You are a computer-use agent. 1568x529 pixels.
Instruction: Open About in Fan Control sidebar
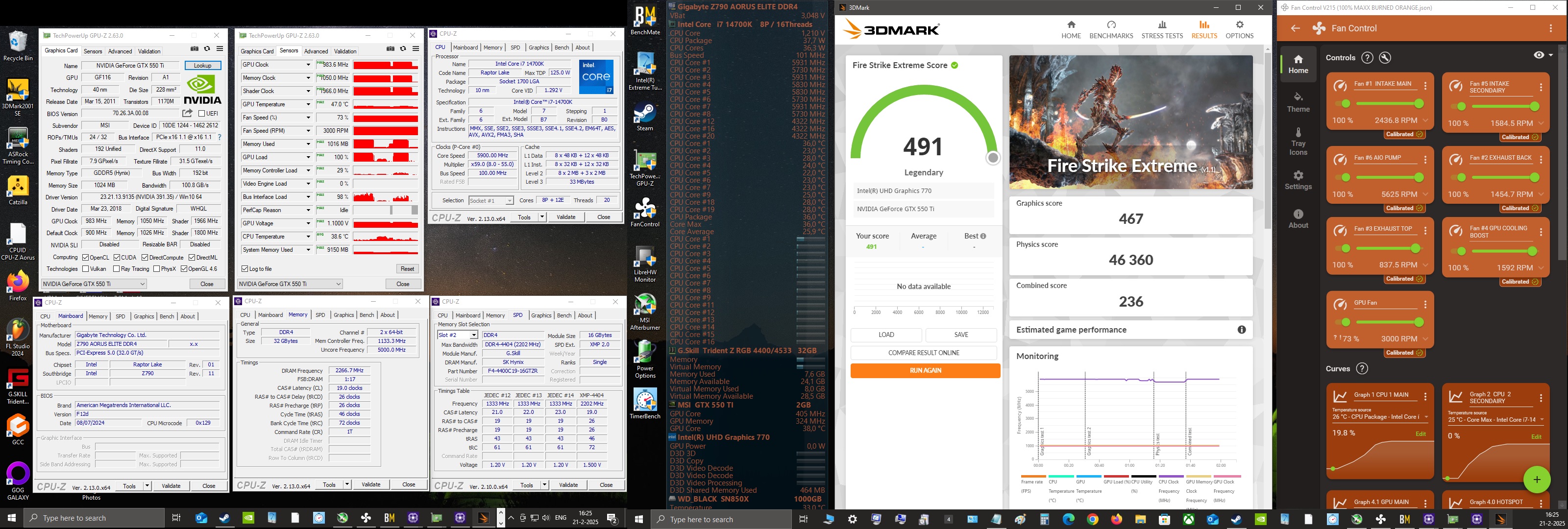pyautogui.click(x=1298, y=219)
